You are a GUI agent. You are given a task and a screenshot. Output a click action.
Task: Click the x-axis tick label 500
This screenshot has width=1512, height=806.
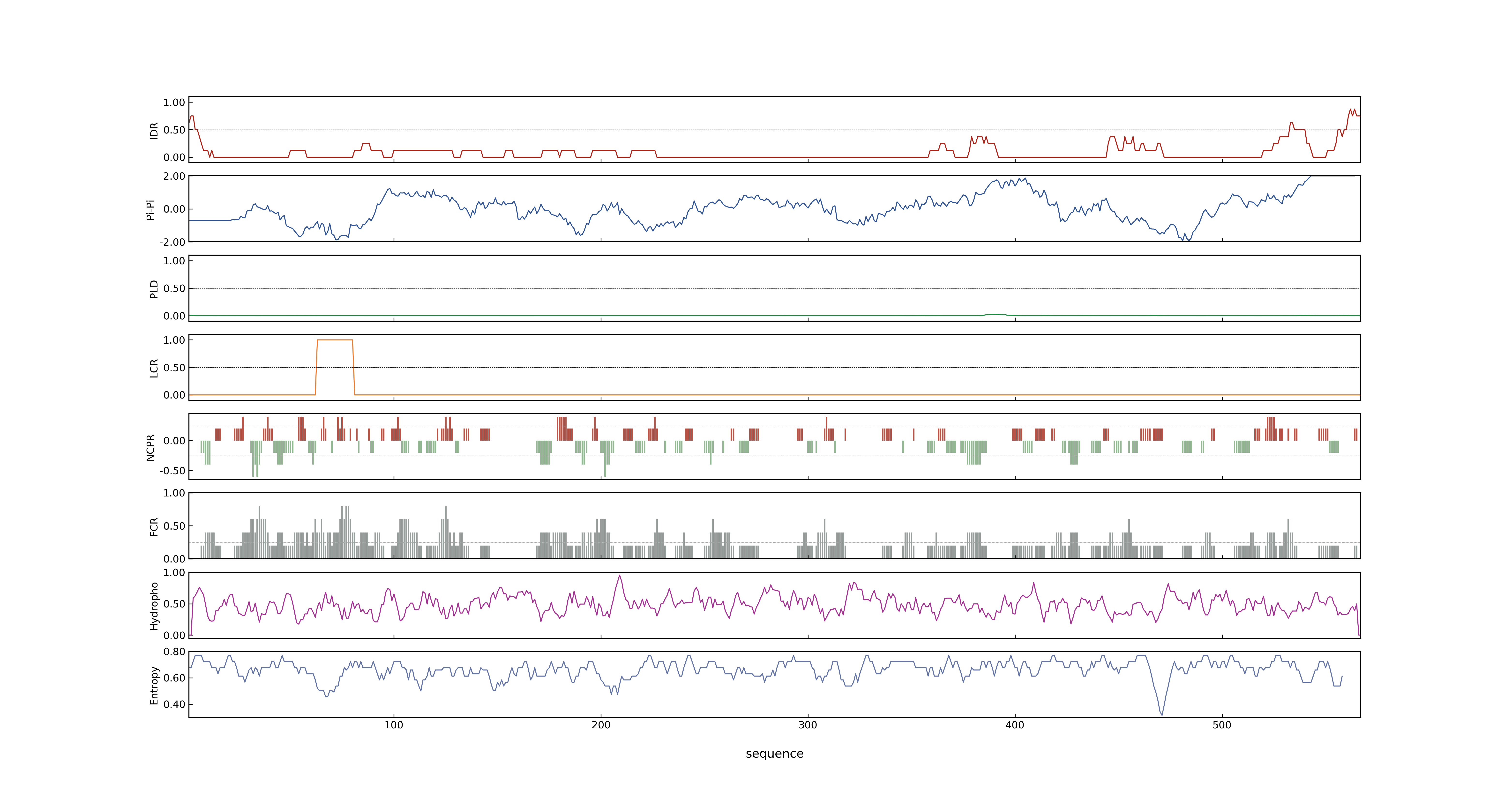(x=1221, y=725)
